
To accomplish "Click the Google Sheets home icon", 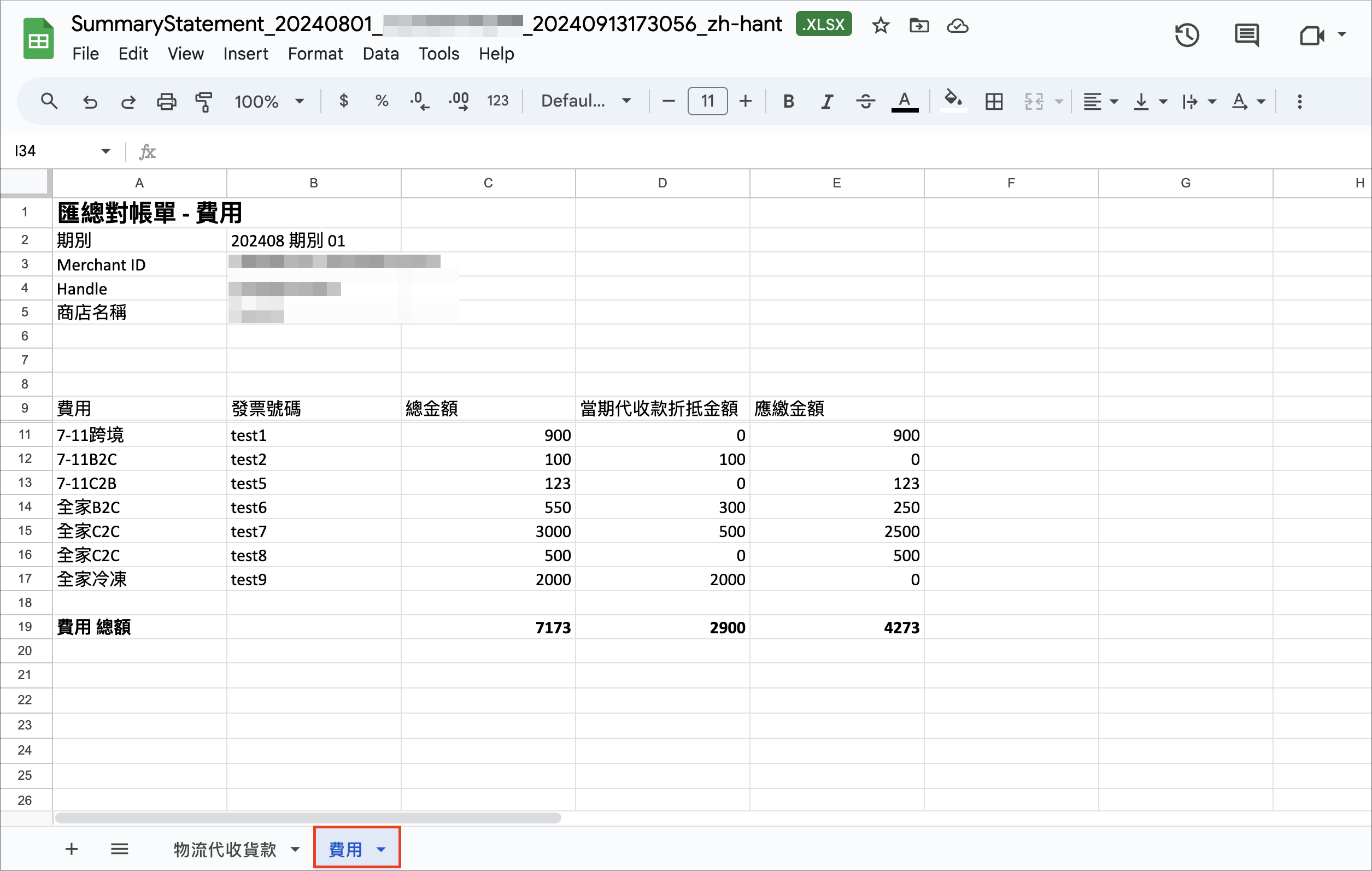I will (38, 38).
